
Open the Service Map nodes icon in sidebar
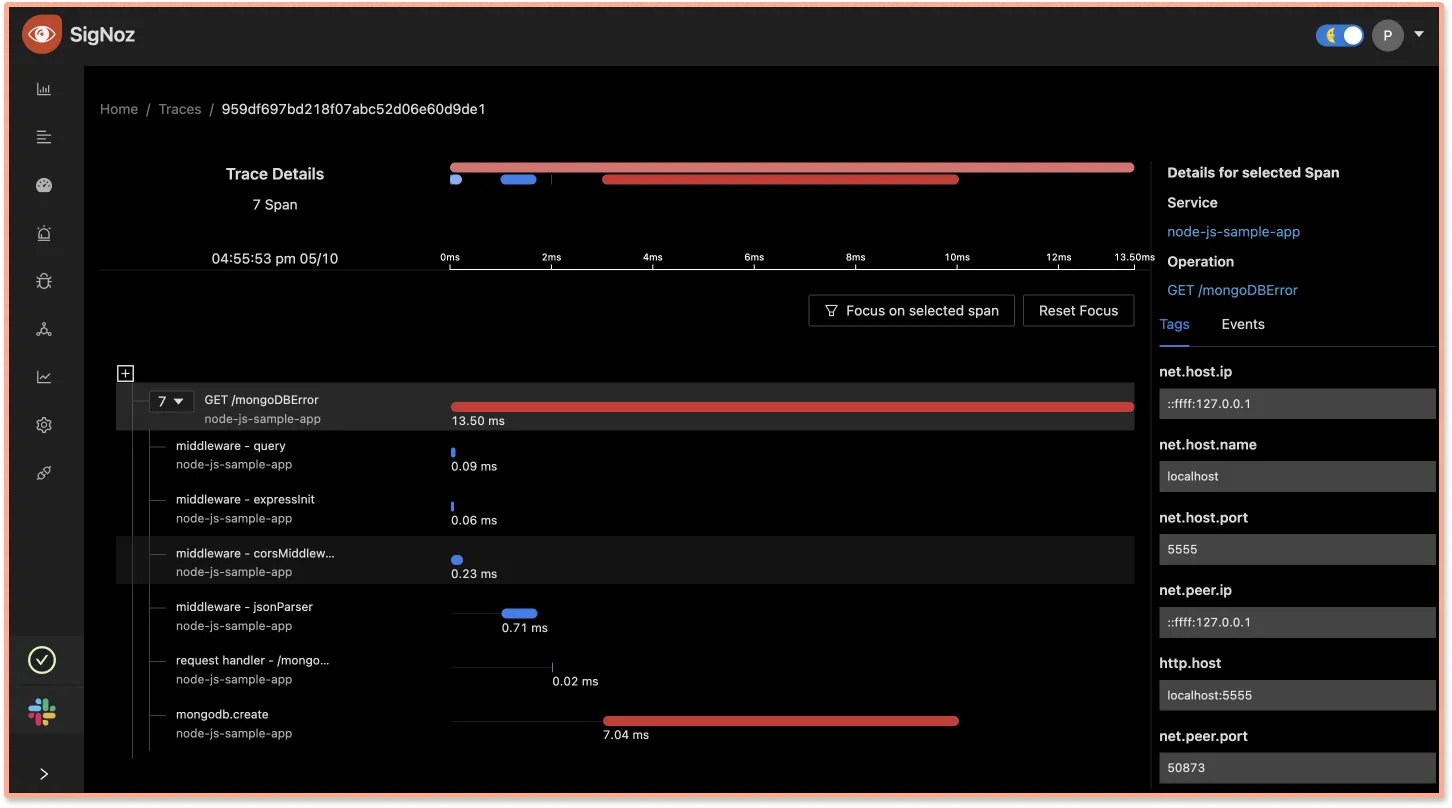pyautogui.click(x=44, y=329)
